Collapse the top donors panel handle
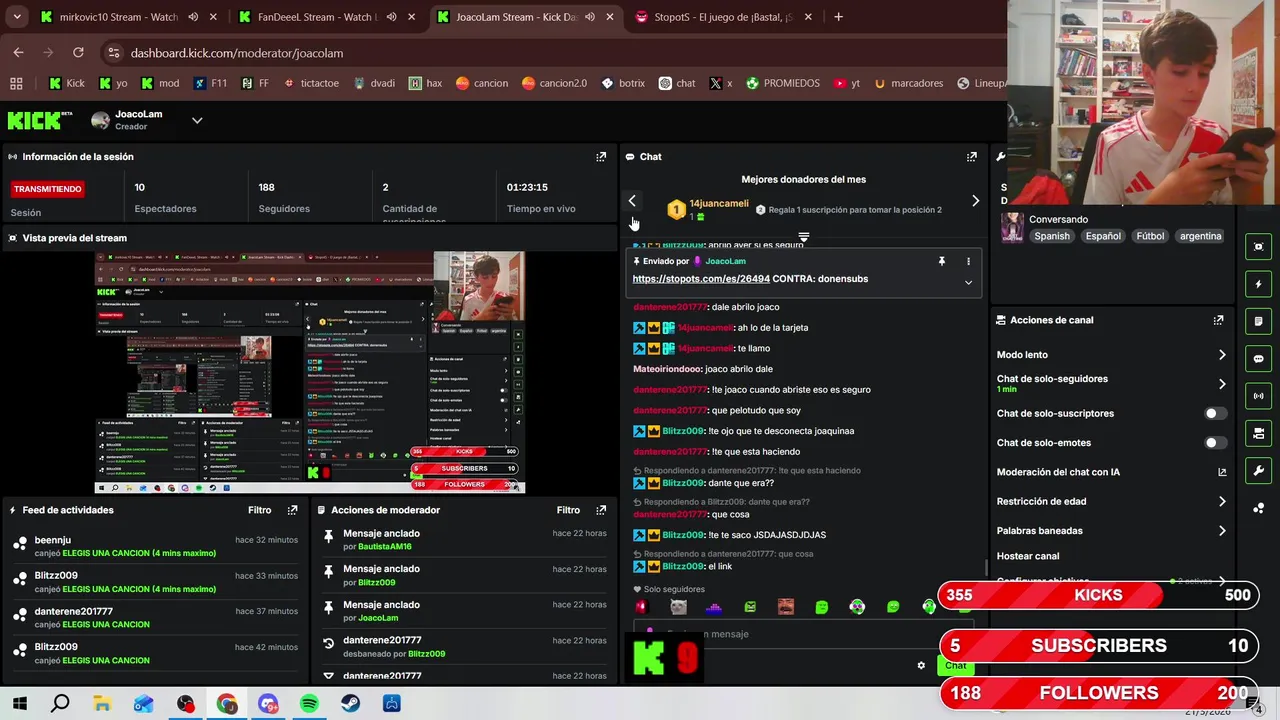 [803, 238]
